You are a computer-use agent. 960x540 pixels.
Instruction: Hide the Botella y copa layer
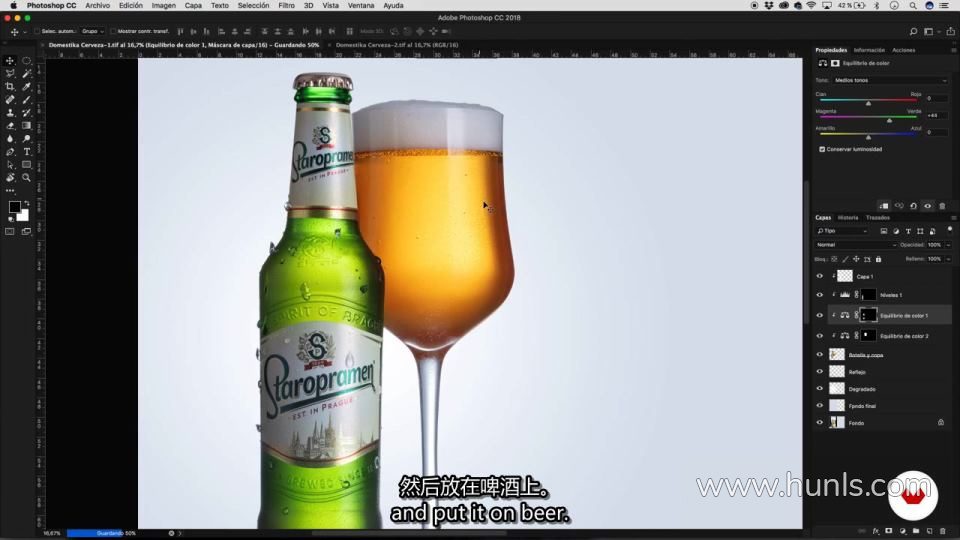(x=820, y=354)
